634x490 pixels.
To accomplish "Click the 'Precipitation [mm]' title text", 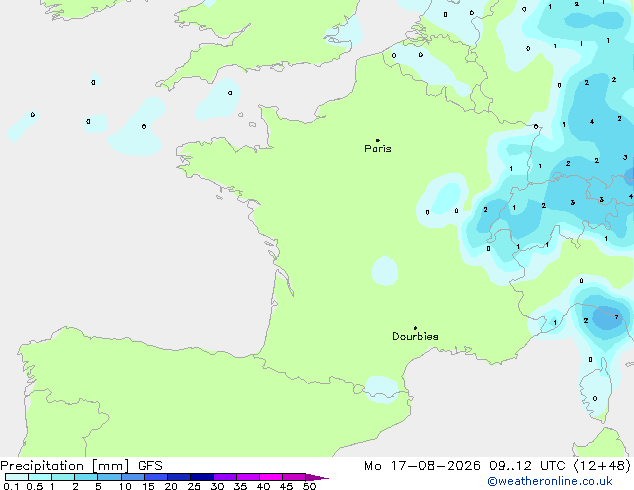I will 65,466.
